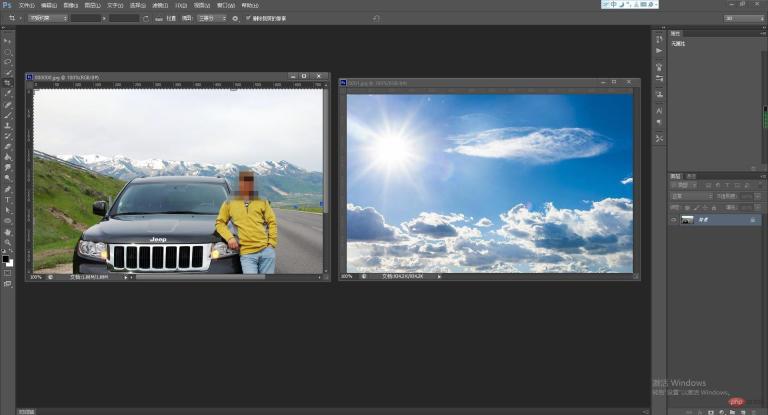Select the Hand tool
This screenshot has width=768, height=415.
[x=7, y=232]
